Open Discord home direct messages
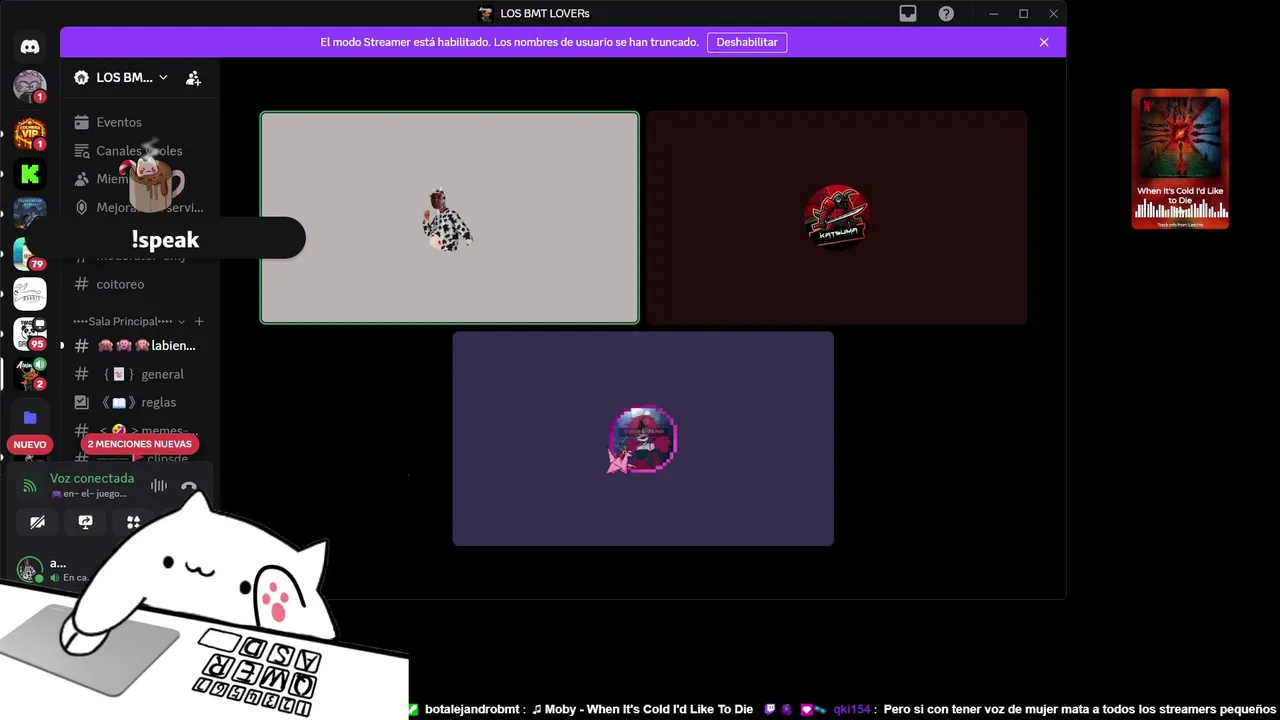This screenshot has height=720, width=1280. (x=30, y=46)
